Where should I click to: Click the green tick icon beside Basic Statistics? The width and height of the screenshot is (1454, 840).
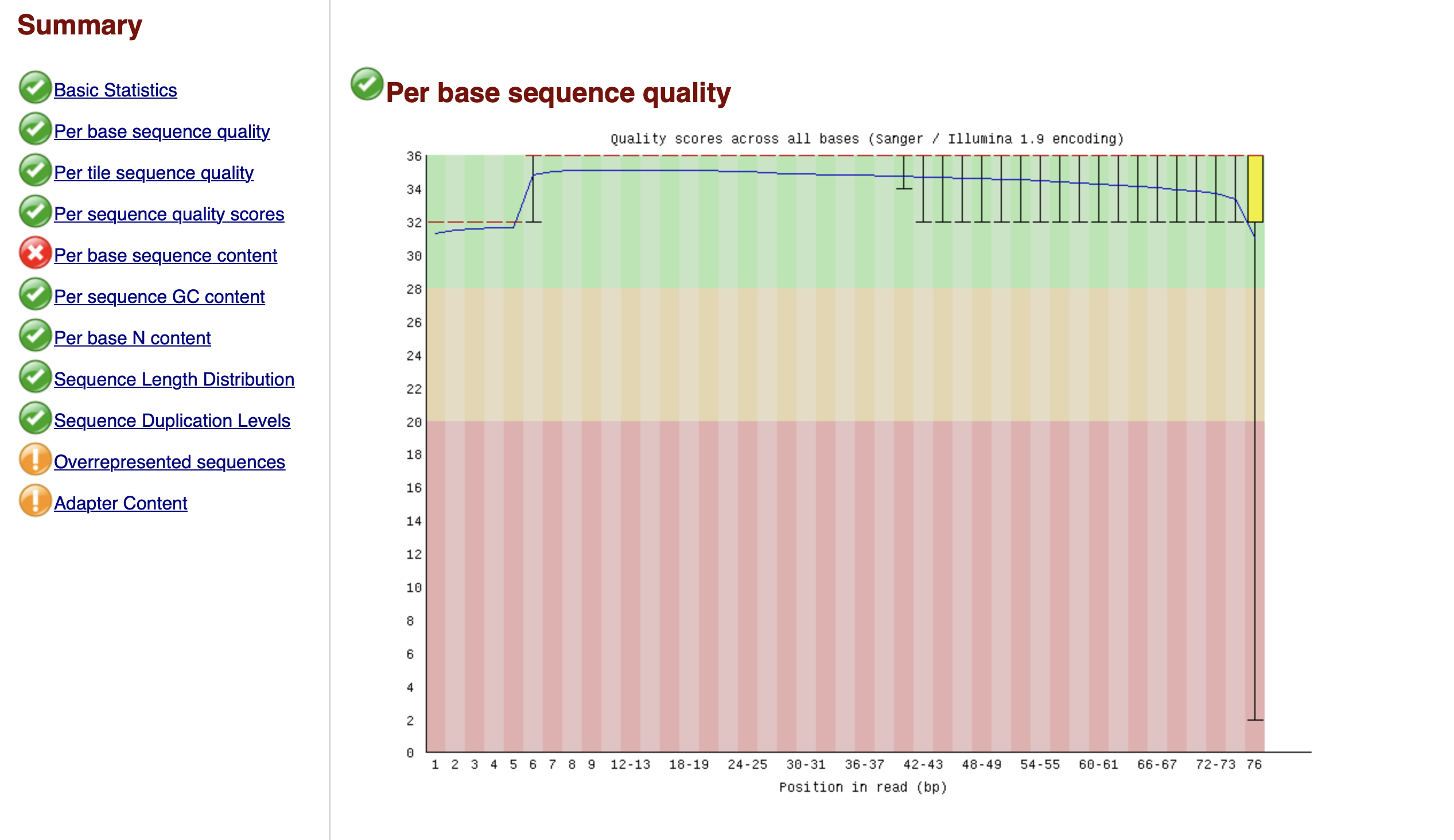[34, 90]
